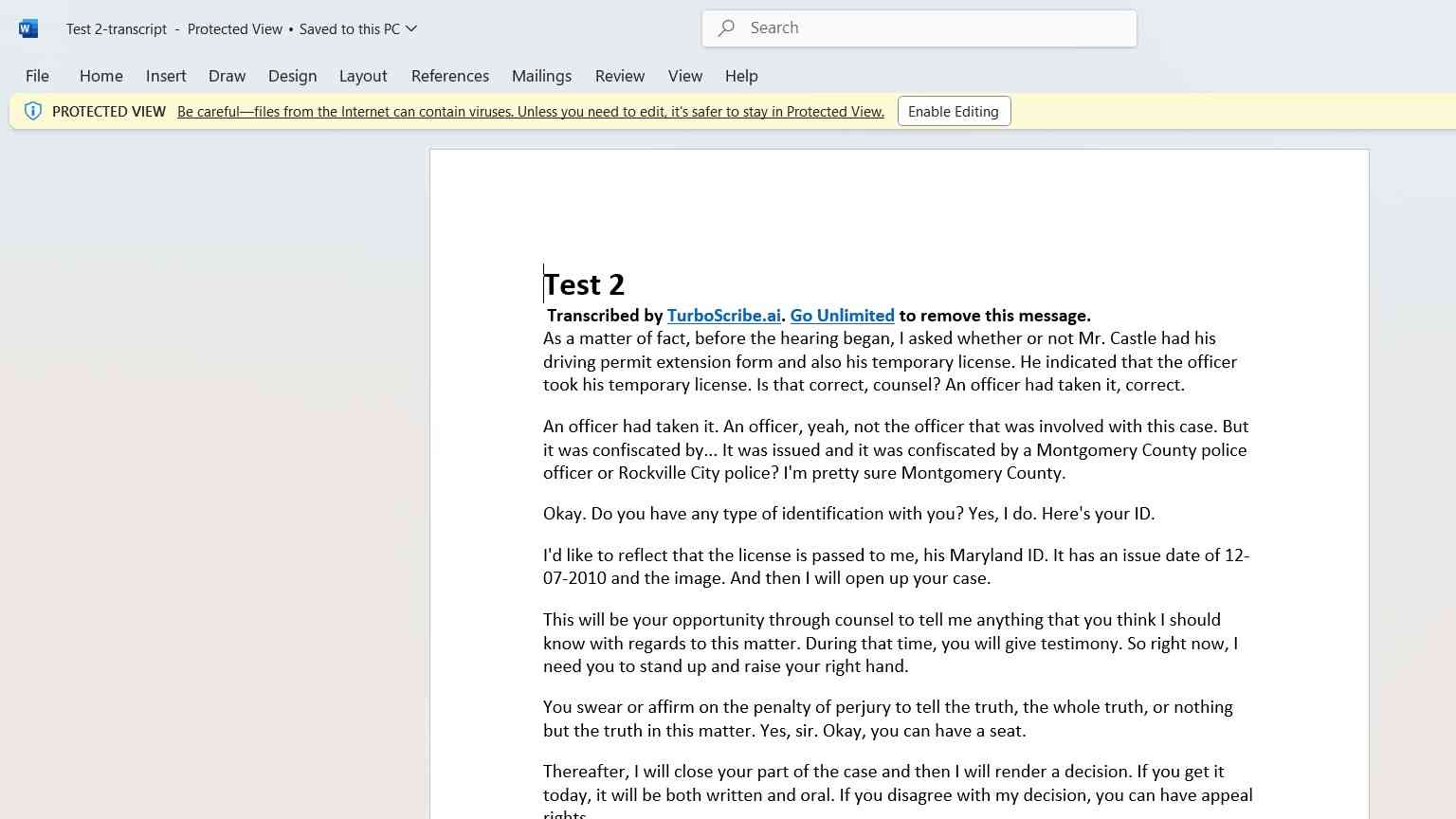The width and height of the screenshot is (1456, 819).
Task: Click the paragraph starting 'Thereafter, I will close'
Action: pos(898,791)
